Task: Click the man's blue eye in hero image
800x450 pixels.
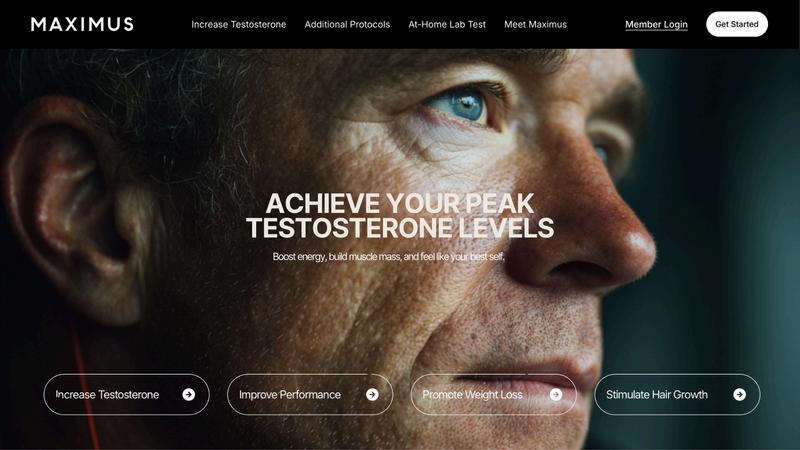Action: tap(463, 106)
